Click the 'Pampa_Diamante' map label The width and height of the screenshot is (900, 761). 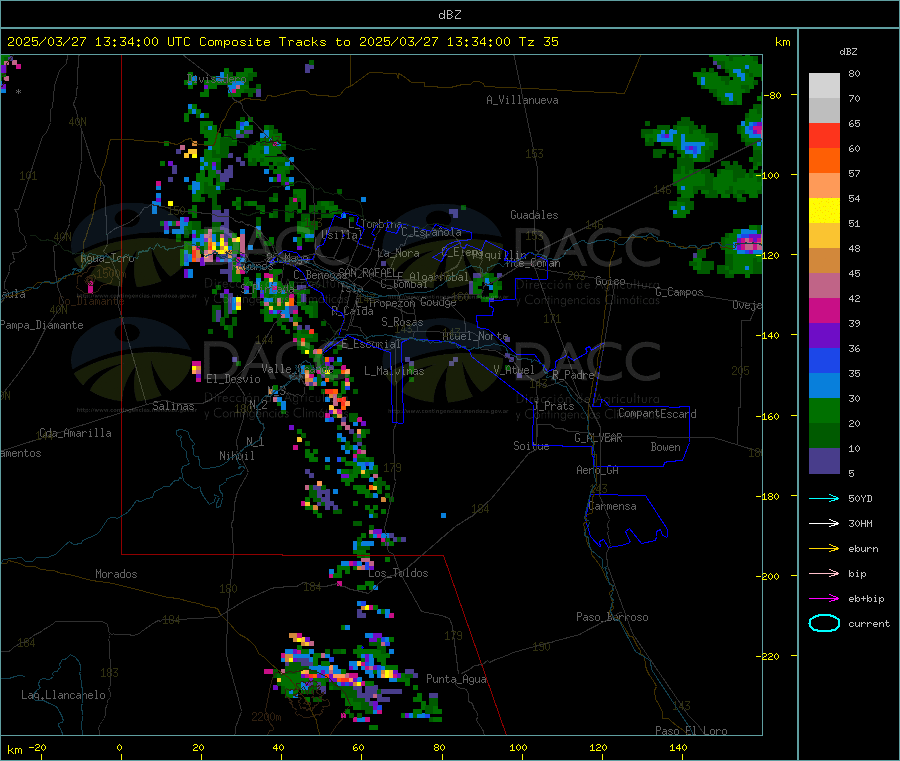pos(42,325)
